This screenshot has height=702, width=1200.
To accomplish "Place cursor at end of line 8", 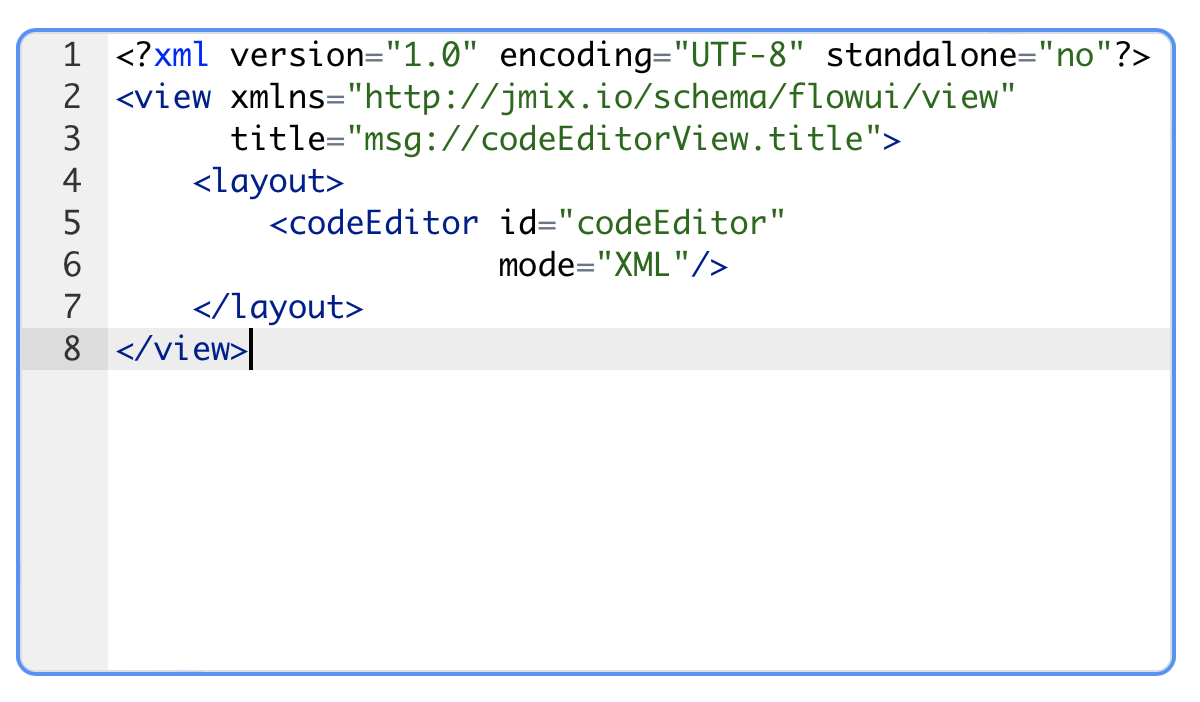I will click(x=249, y=349).
